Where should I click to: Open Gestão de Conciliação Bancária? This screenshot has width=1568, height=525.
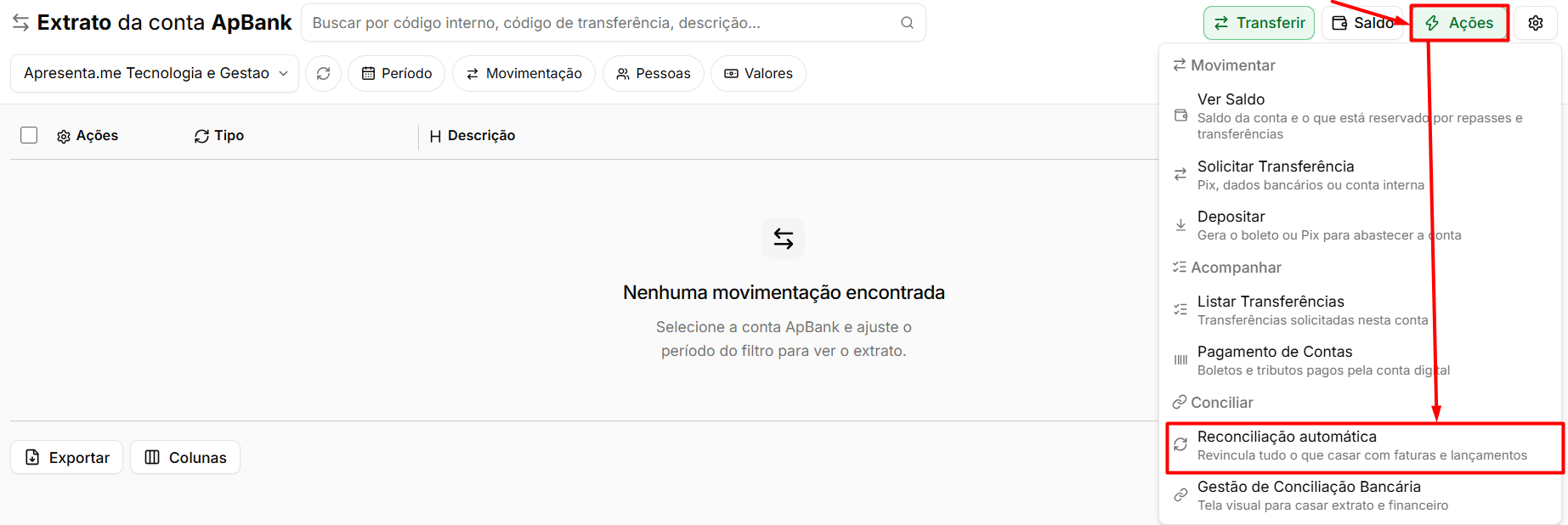1361,495
